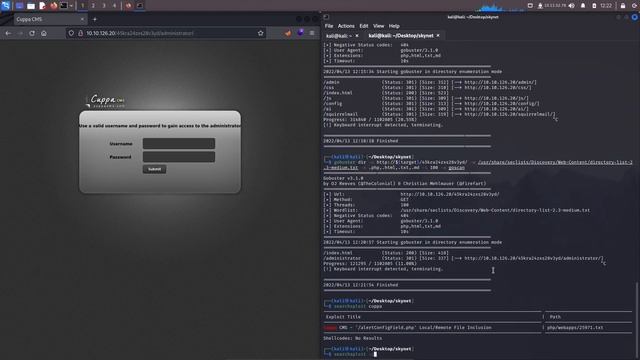Open a new Firefox tab
This screenshot has height=360, width=640.
pyautogui.click(x=95, y=19)
